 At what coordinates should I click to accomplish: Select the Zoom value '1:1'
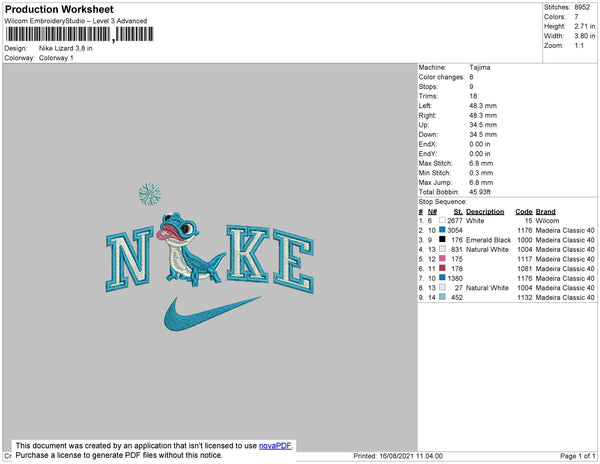pos(579,46)
